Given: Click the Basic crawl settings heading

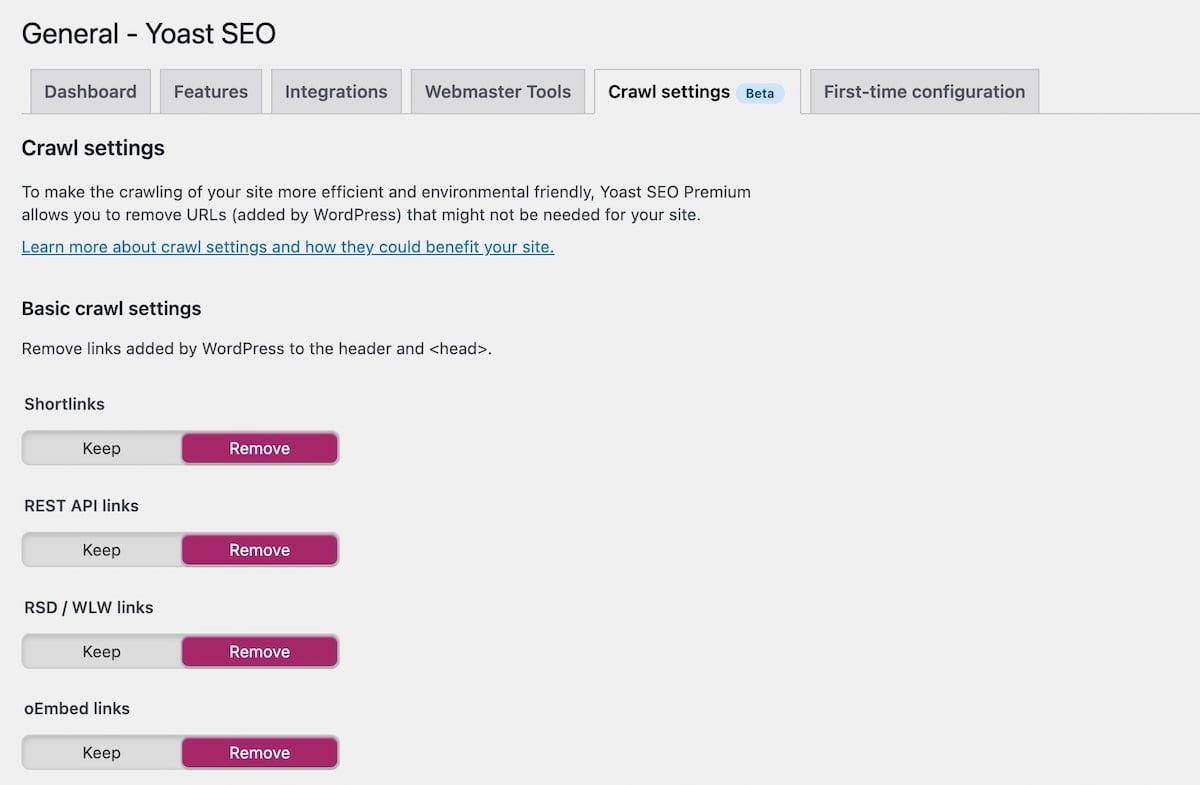Looking at the screenshot, I should click(111, 308).
